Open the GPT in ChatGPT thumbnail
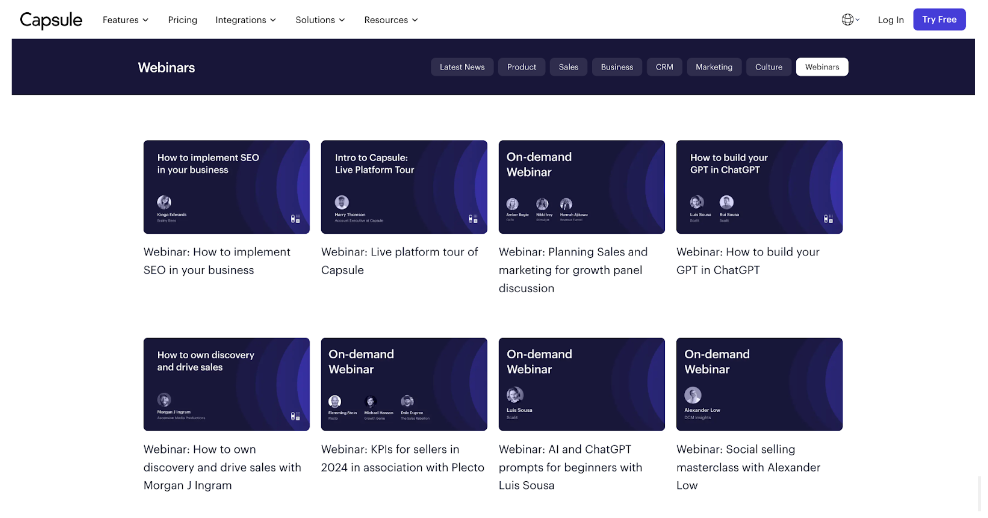Screen dimensions: 988x518 coord(759,187)
